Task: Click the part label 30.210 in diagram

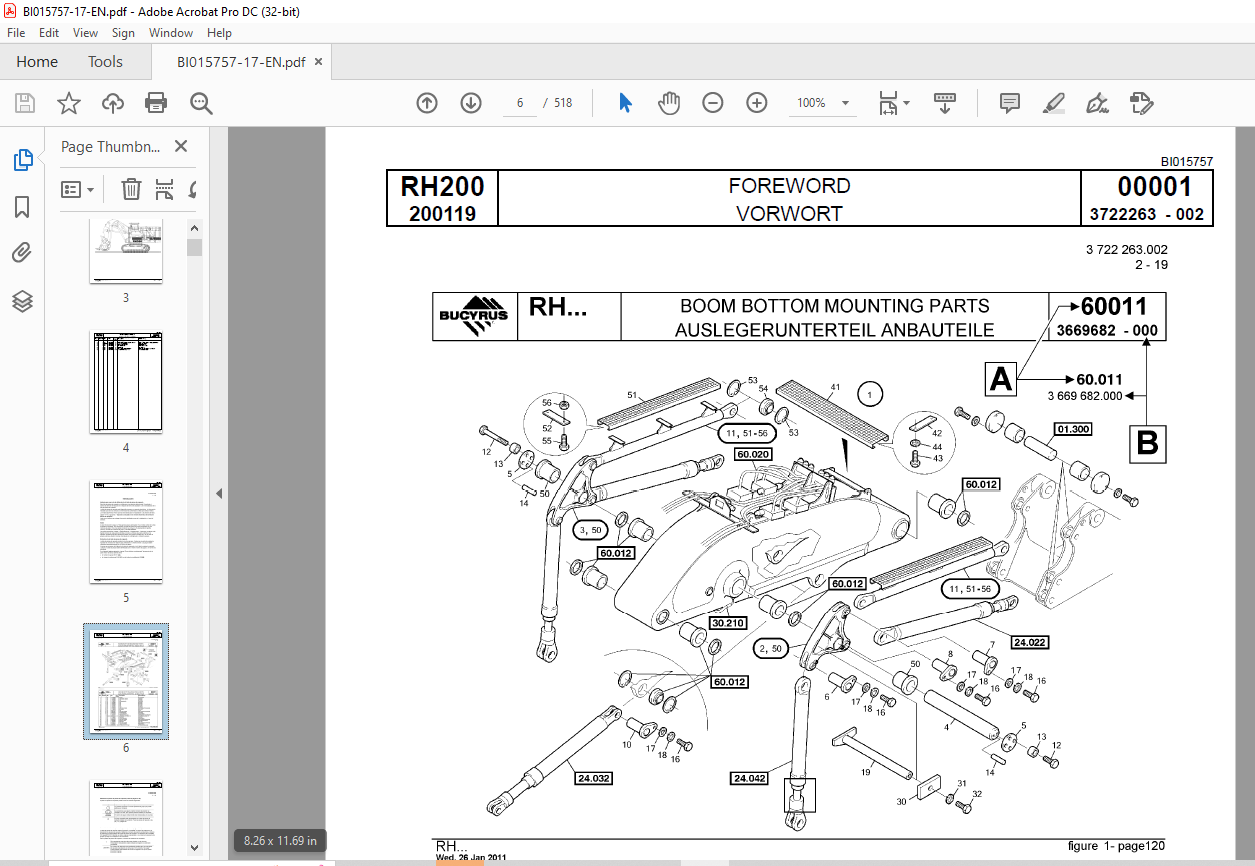Action: point(729,622)
